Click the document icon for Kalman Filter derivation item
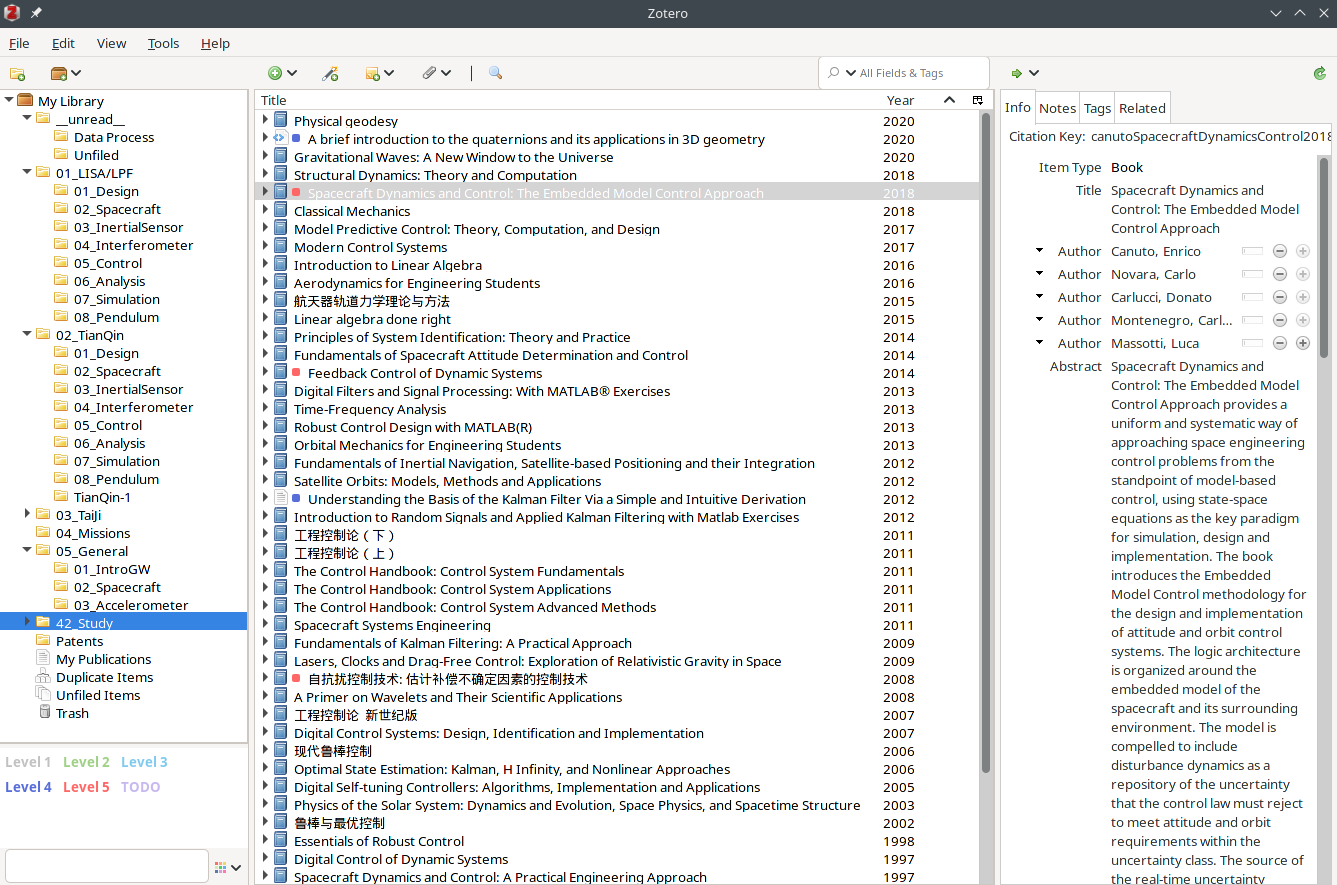The image size is (1337, 885). coord(280,499)
